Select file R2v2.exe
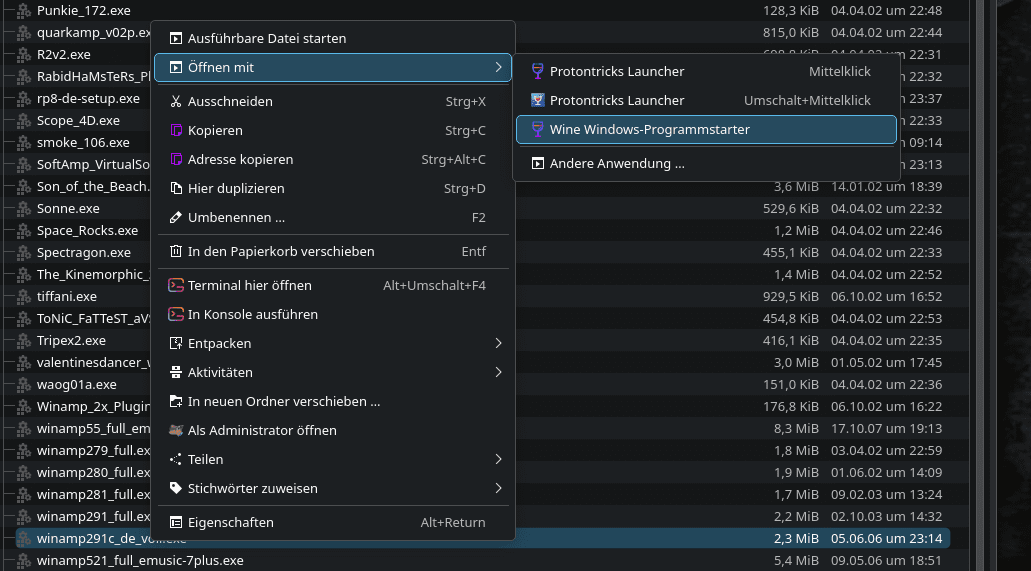This screenshot has height=571, width=1031. click(x=64, y=55)
